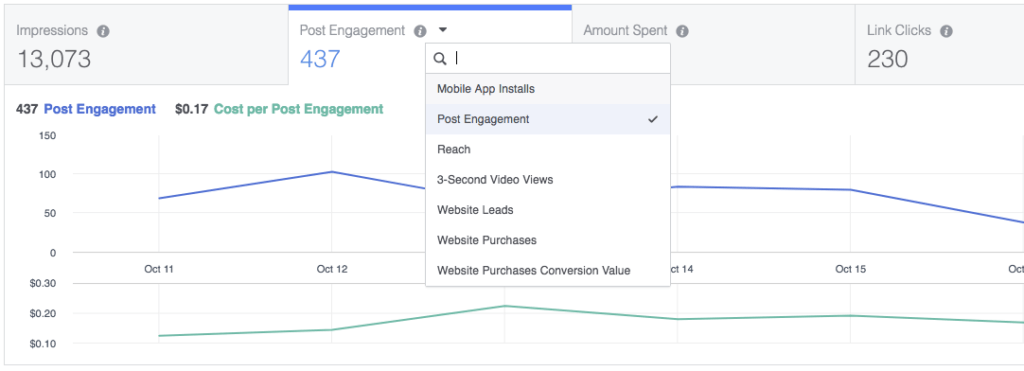1024x371 pixels.
Task: Click Oct 15 axis label
Action: click(x=850, y=269)
